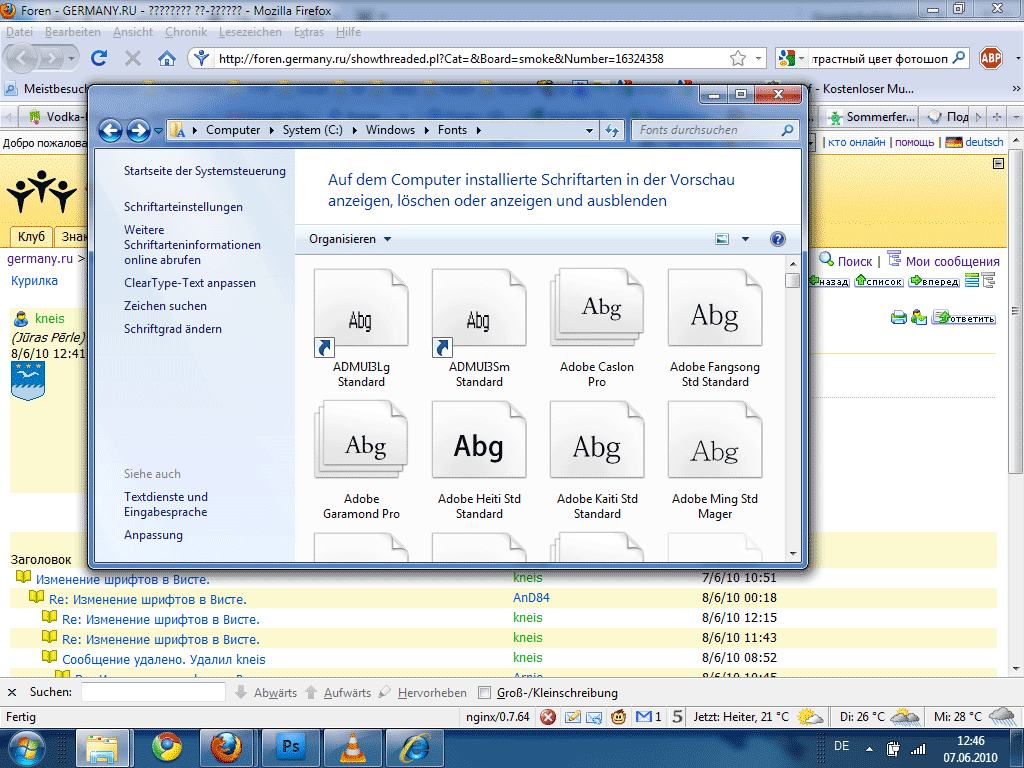The height and width of the screenshot is (768, 1024).
Task: Click in the Fonts durchsuchen search field
Action: (705, 130)
